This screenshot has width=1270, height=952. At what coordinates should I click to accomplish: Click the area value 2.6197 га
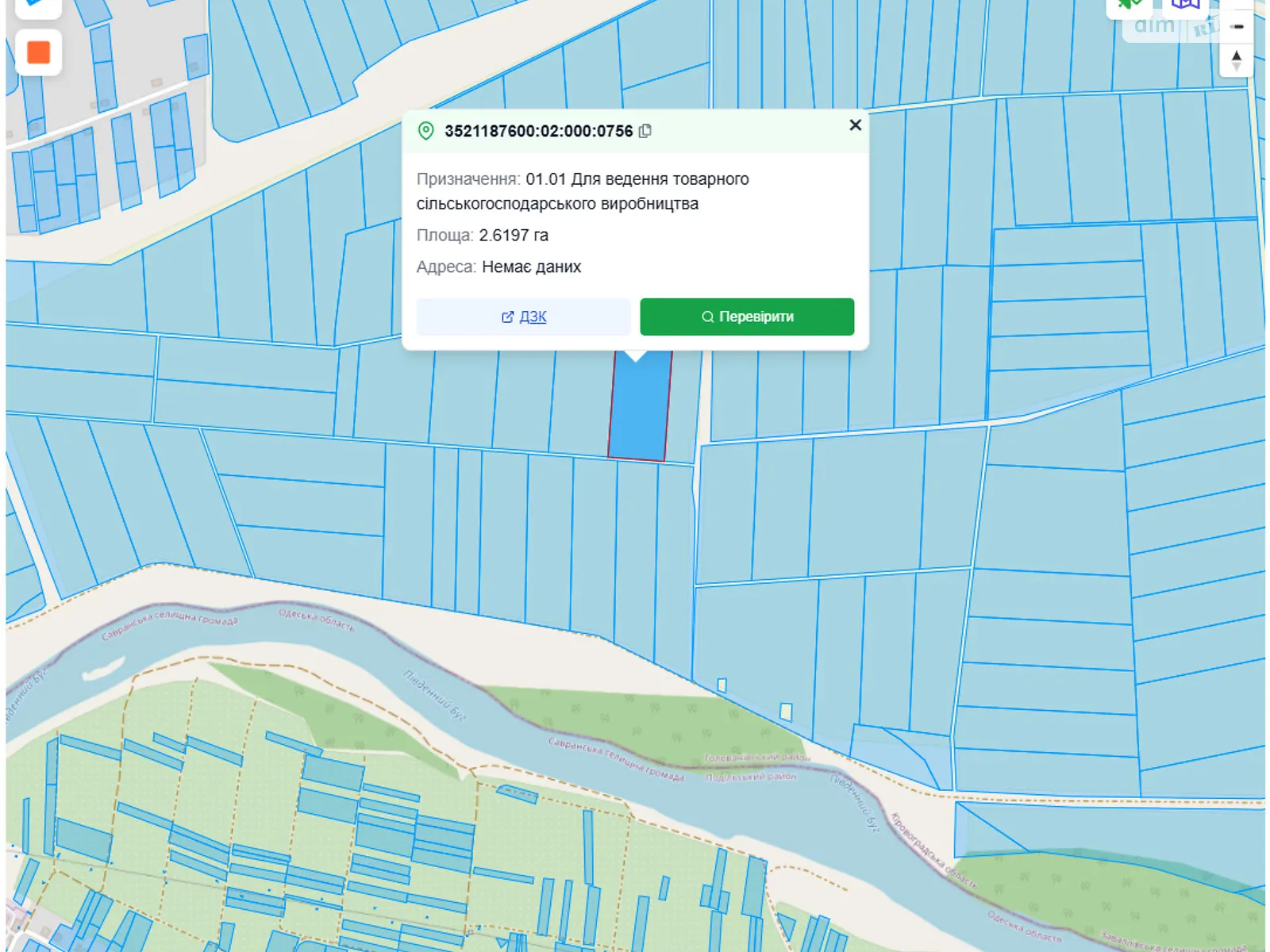coord(514,236)
